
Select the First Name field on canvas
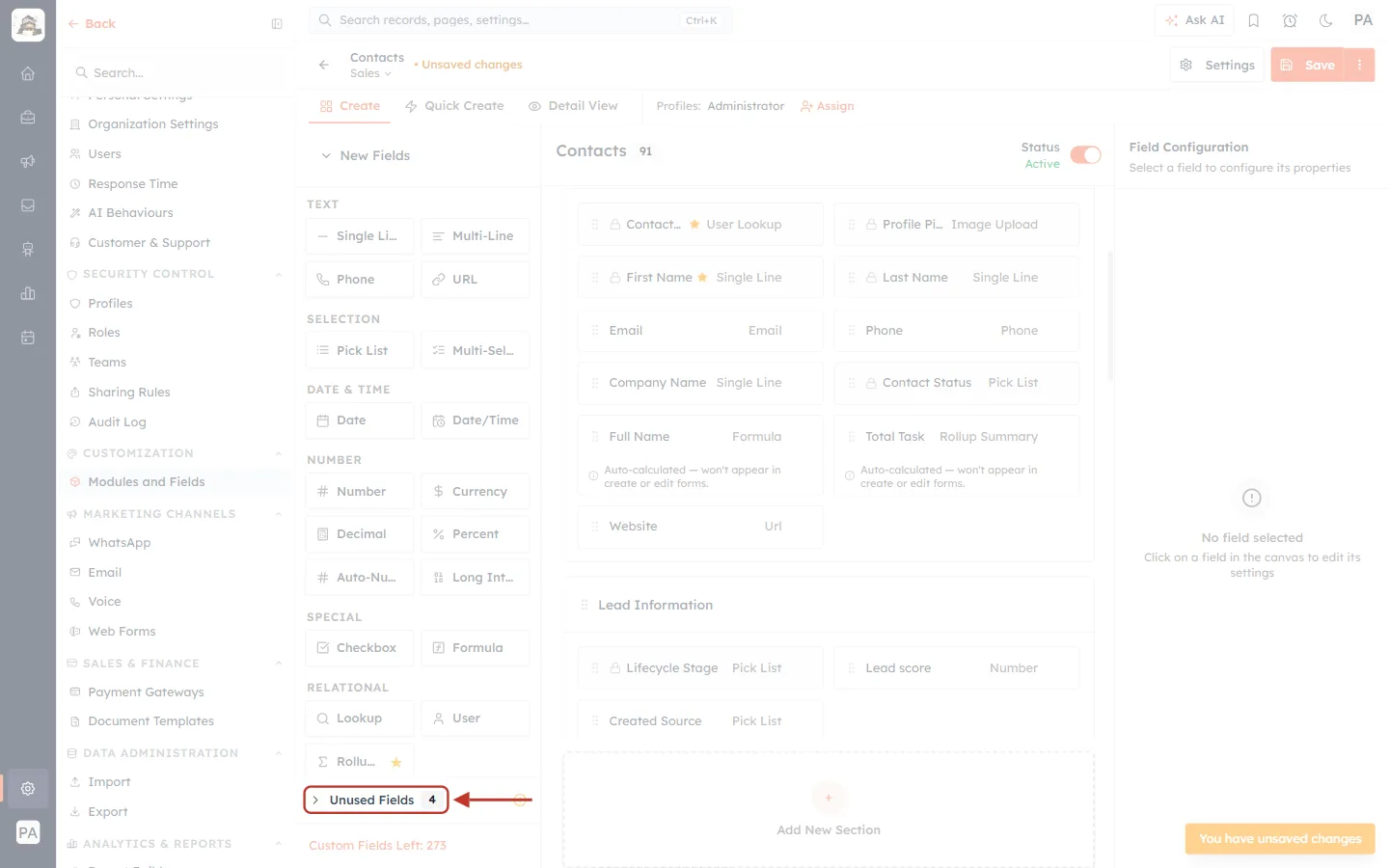[700, 278]
